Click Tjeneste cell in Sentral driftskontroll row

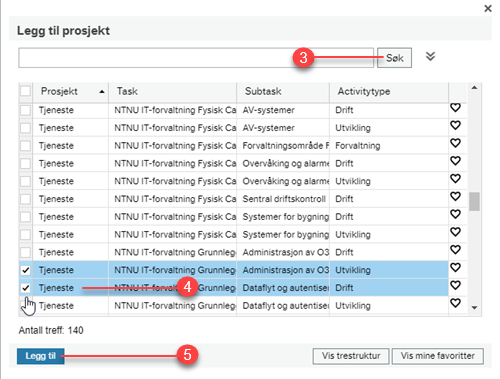point(70,199)
